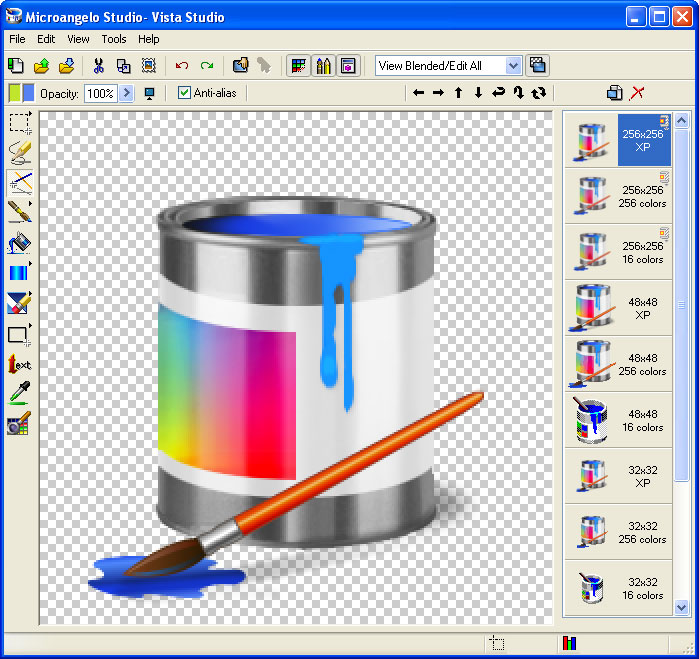
Task: Toggle the color grid view button
Action: [x=298, y=66]
